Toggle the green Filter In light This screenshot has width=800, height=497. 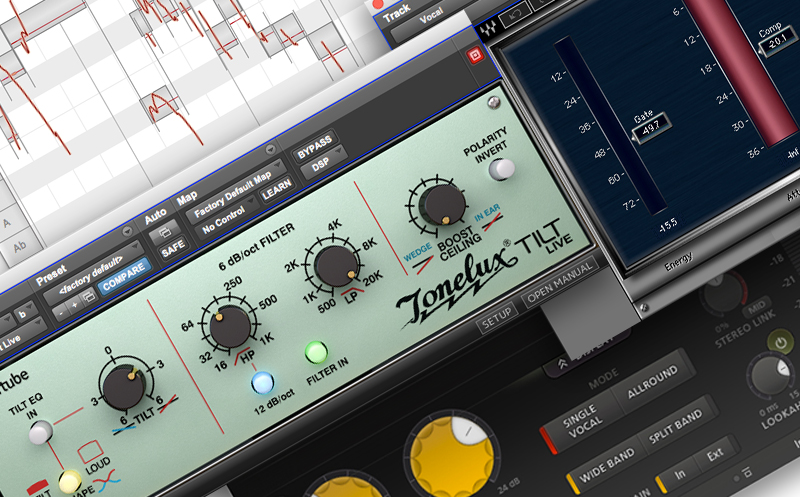[316, 352]
